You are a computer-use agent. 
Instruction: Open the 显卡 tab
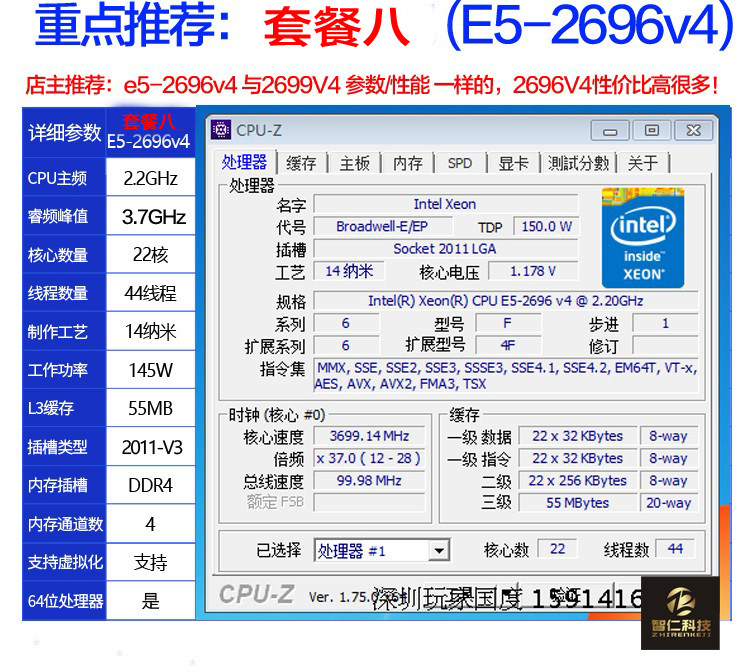[x=513, y=164]
